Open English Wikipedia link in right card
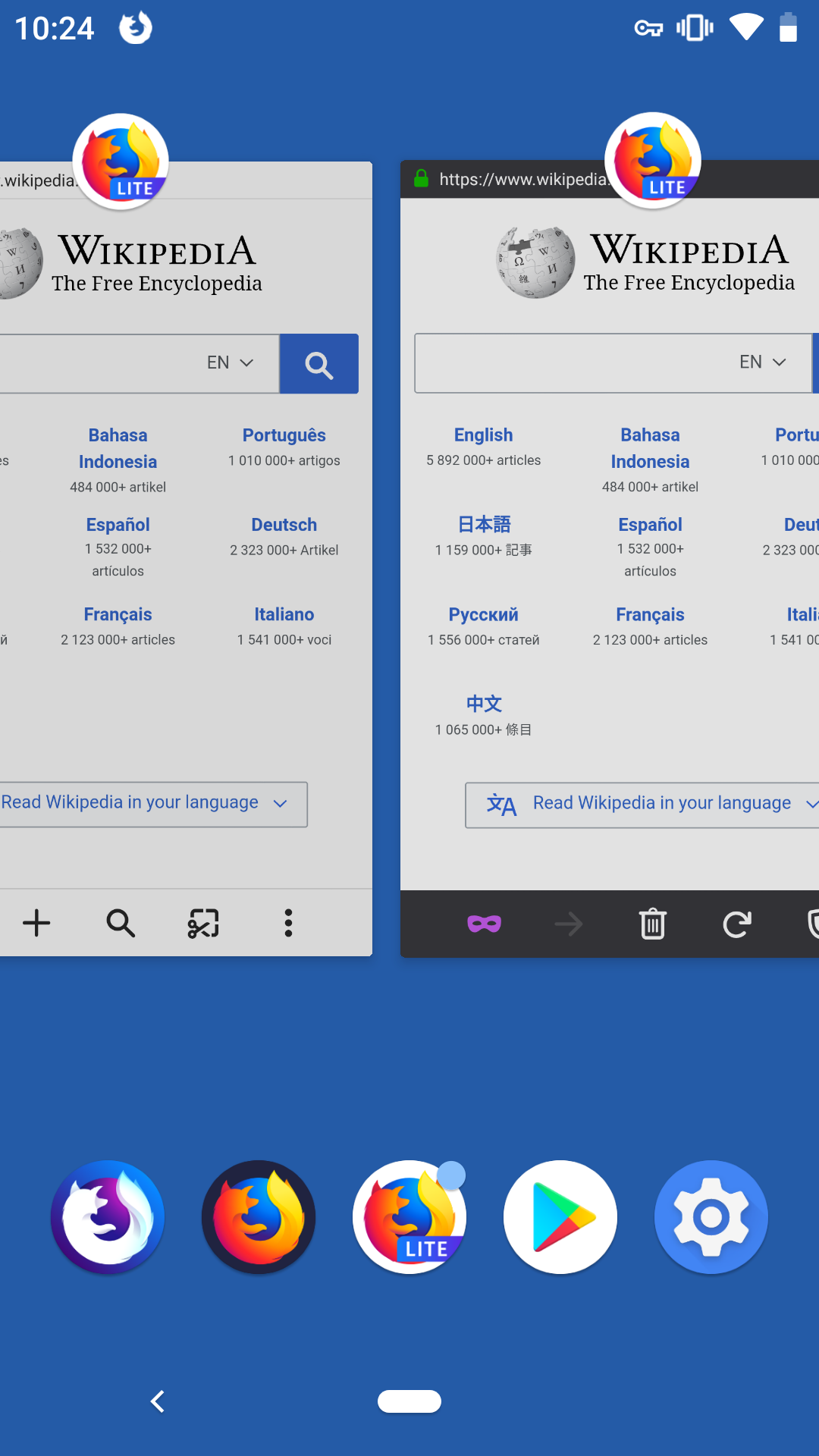 [x=484, y=435]
